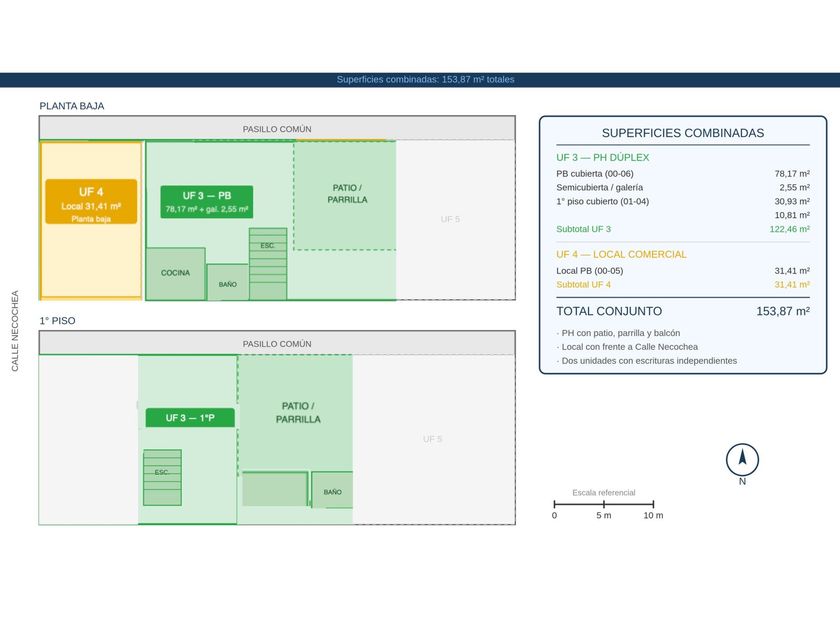Click the "SUPERFICIES COMBINADAS" panel title

click(682, 133)
